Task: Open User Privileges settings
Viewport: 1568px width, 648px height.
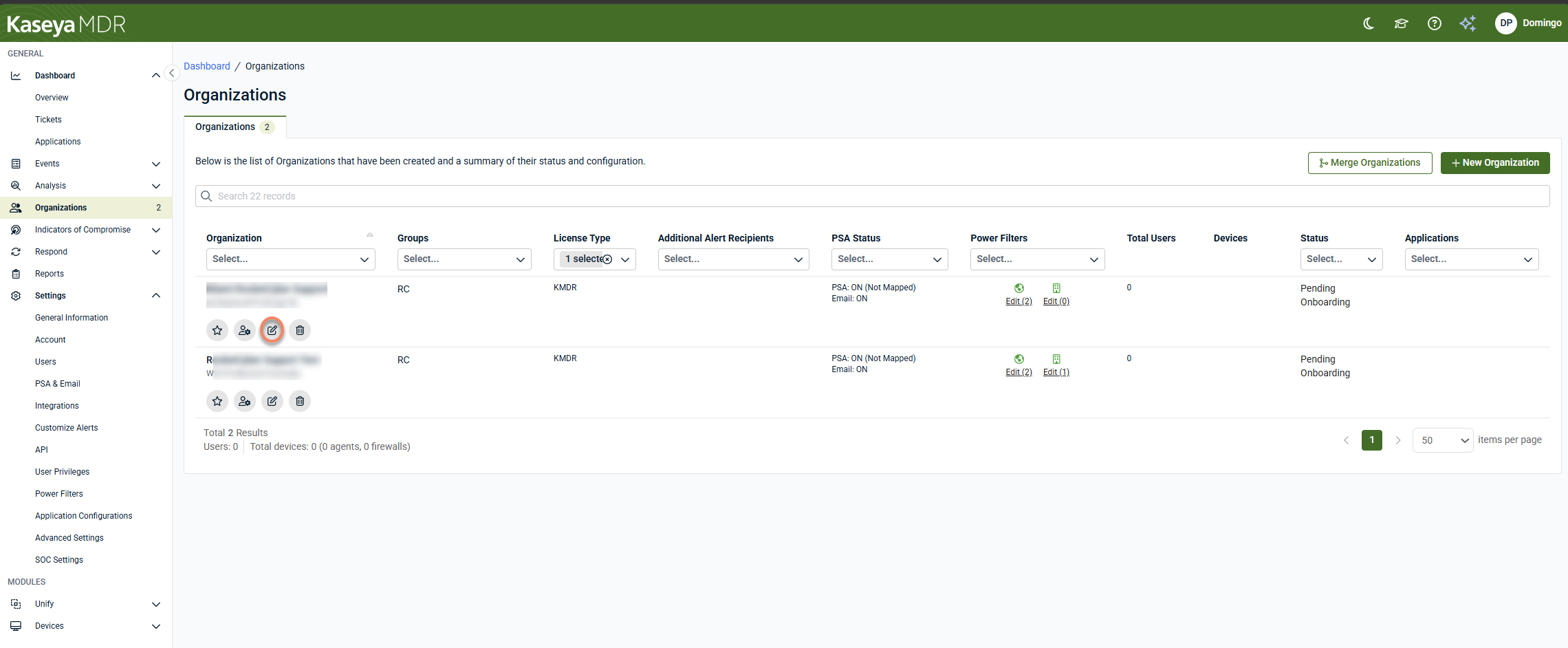Action: (x=63, y=472)
